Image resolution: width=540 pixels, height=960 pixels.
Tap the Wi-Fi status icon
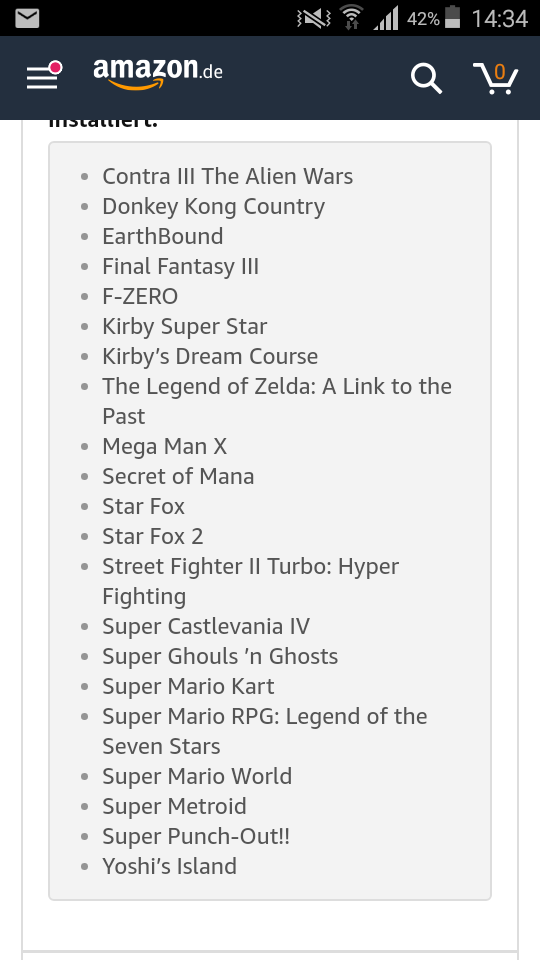point(351,18)
